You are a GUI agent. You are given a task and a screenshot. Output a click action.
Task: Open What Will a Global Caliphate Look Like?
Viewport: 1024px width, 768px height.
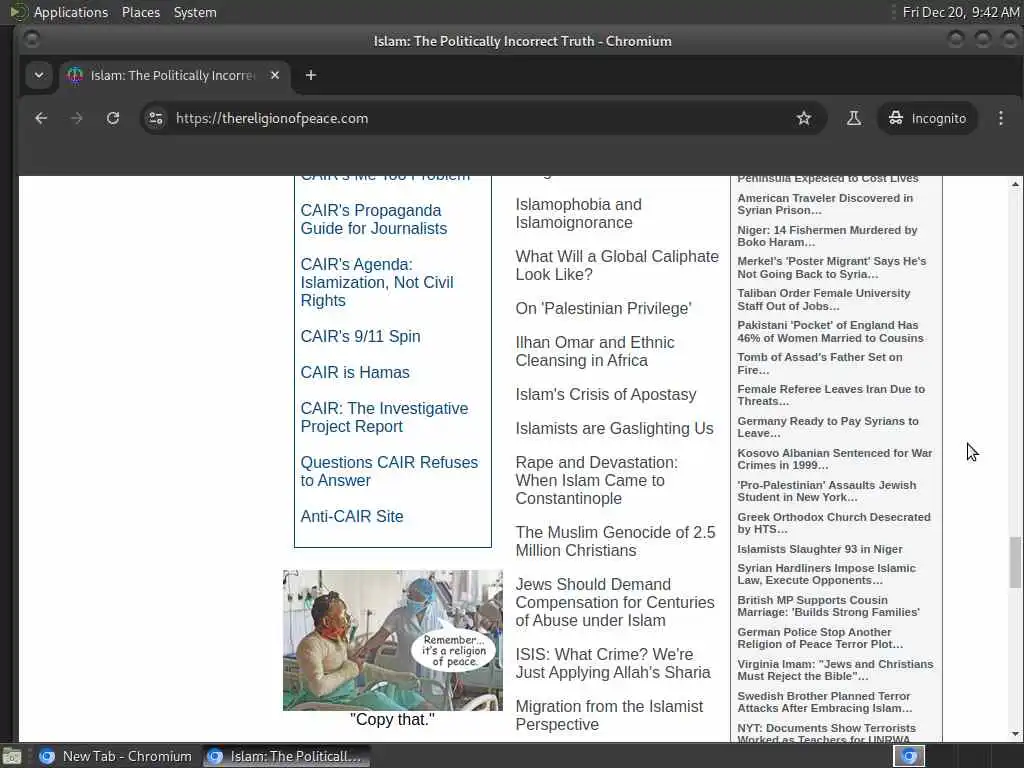click(x=617, y=265)
